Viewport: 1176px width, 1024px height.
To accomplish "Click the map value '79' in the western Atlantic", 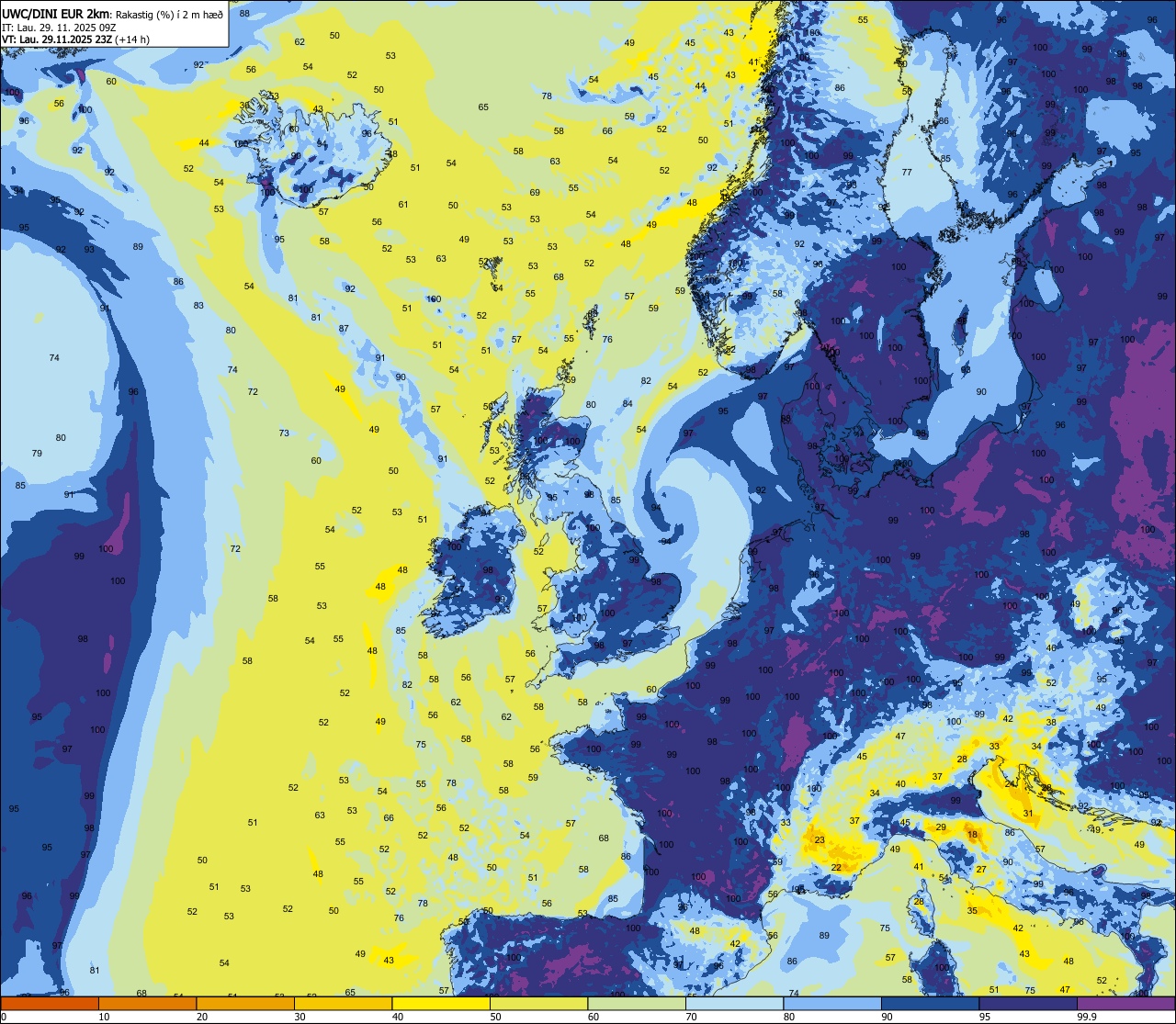I will tap(37, 453).
